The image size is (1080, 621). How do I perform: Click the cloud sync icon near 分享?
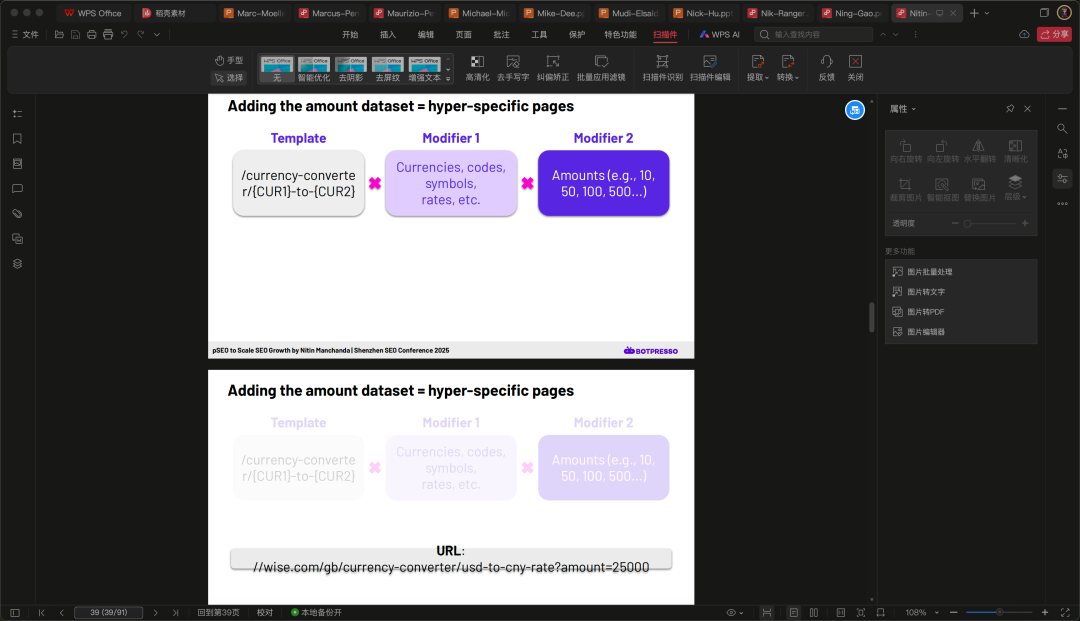[x=1024, y=34]
